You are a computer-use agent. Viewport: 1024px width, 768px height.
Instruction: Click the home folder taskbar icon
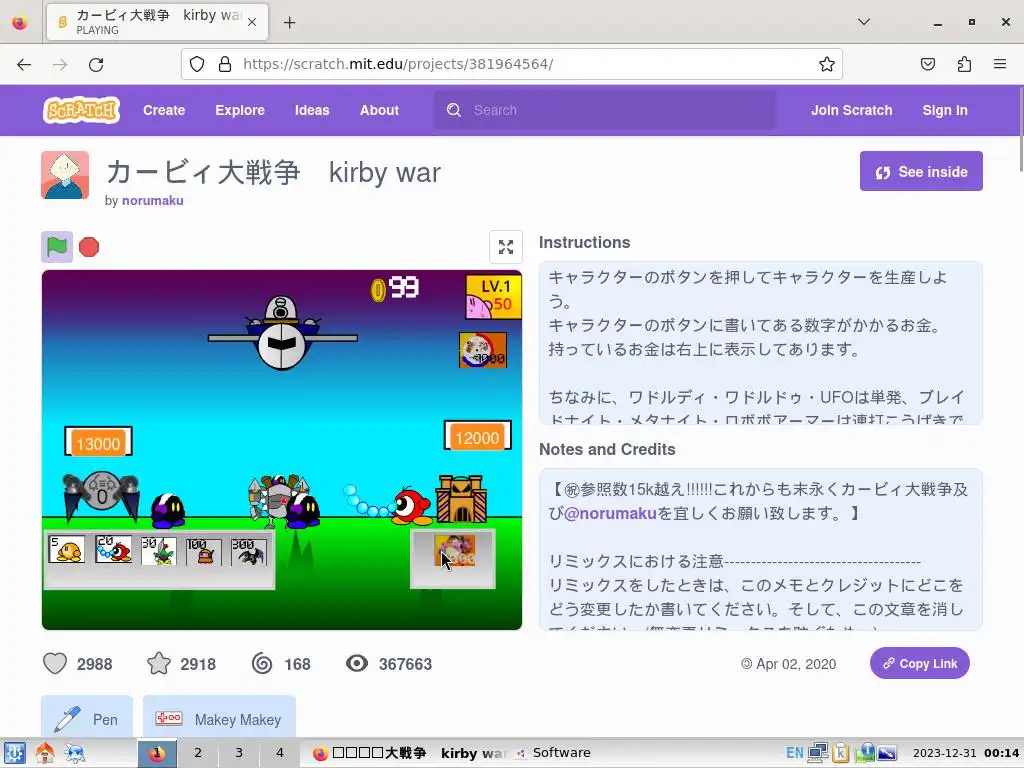[44, 753]
